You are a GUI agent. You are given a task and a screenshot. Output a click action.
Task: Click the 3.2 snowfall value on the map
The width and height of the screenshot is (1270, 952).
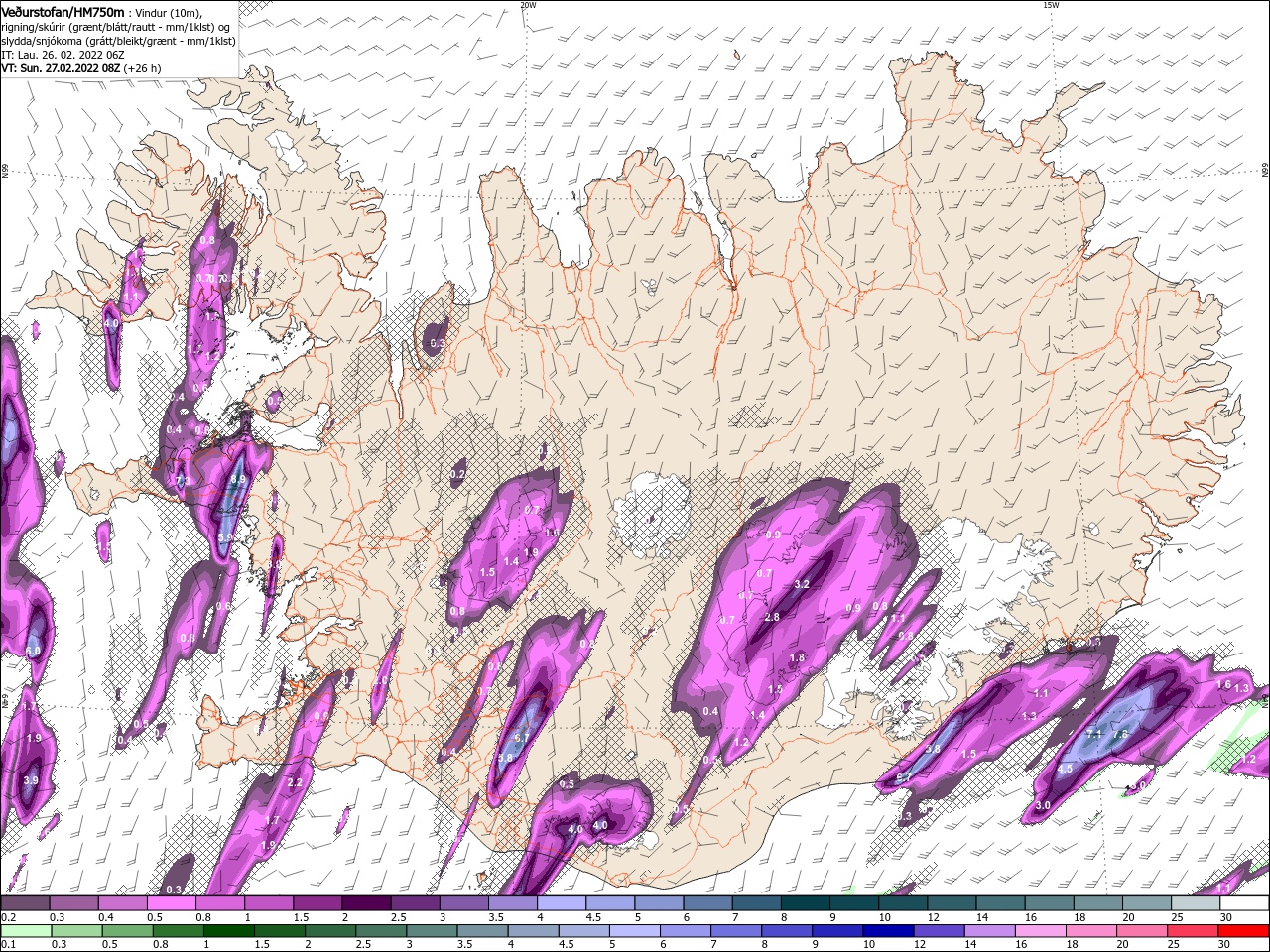coord(802,584)
